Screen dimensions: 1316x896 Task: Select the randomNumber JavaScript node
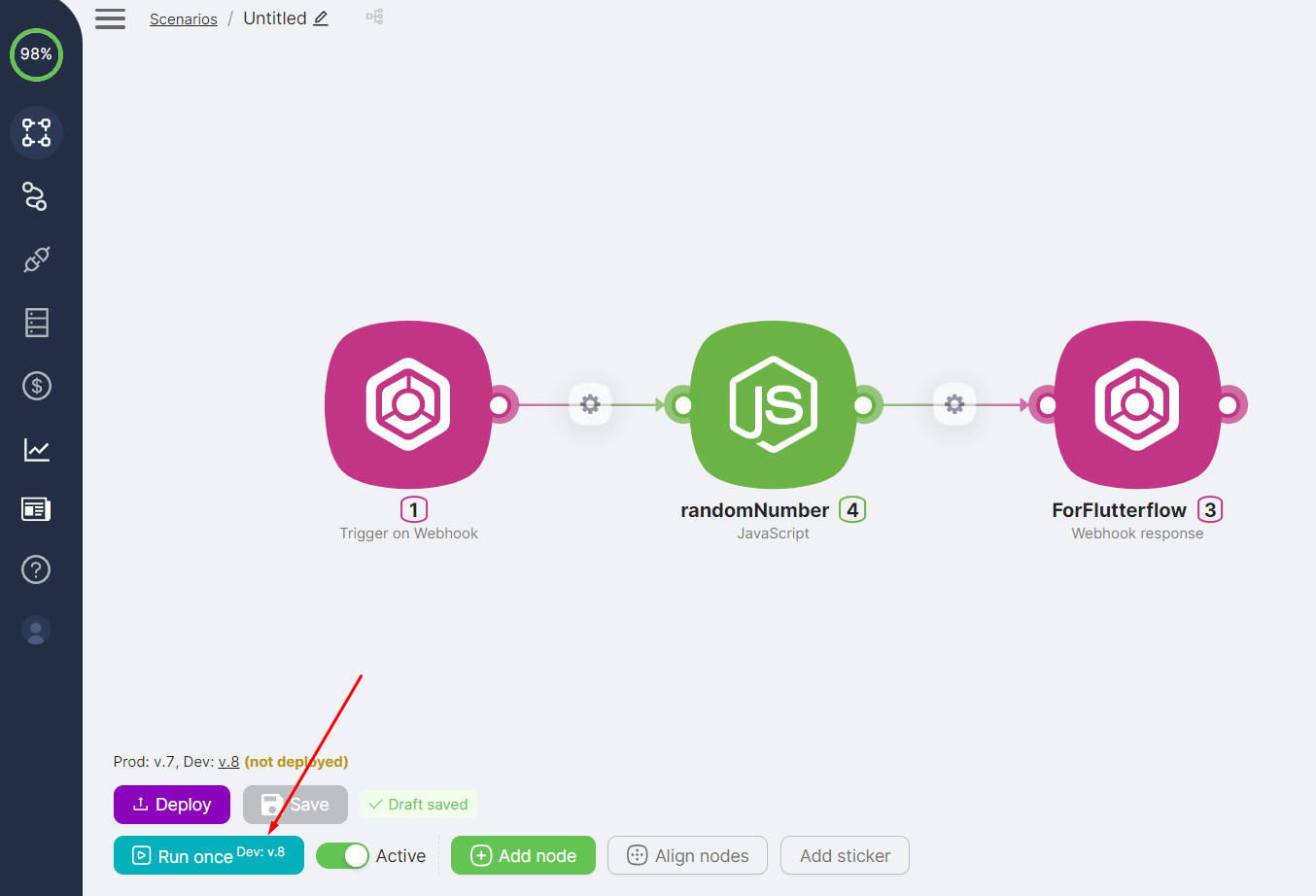[773, 404]
